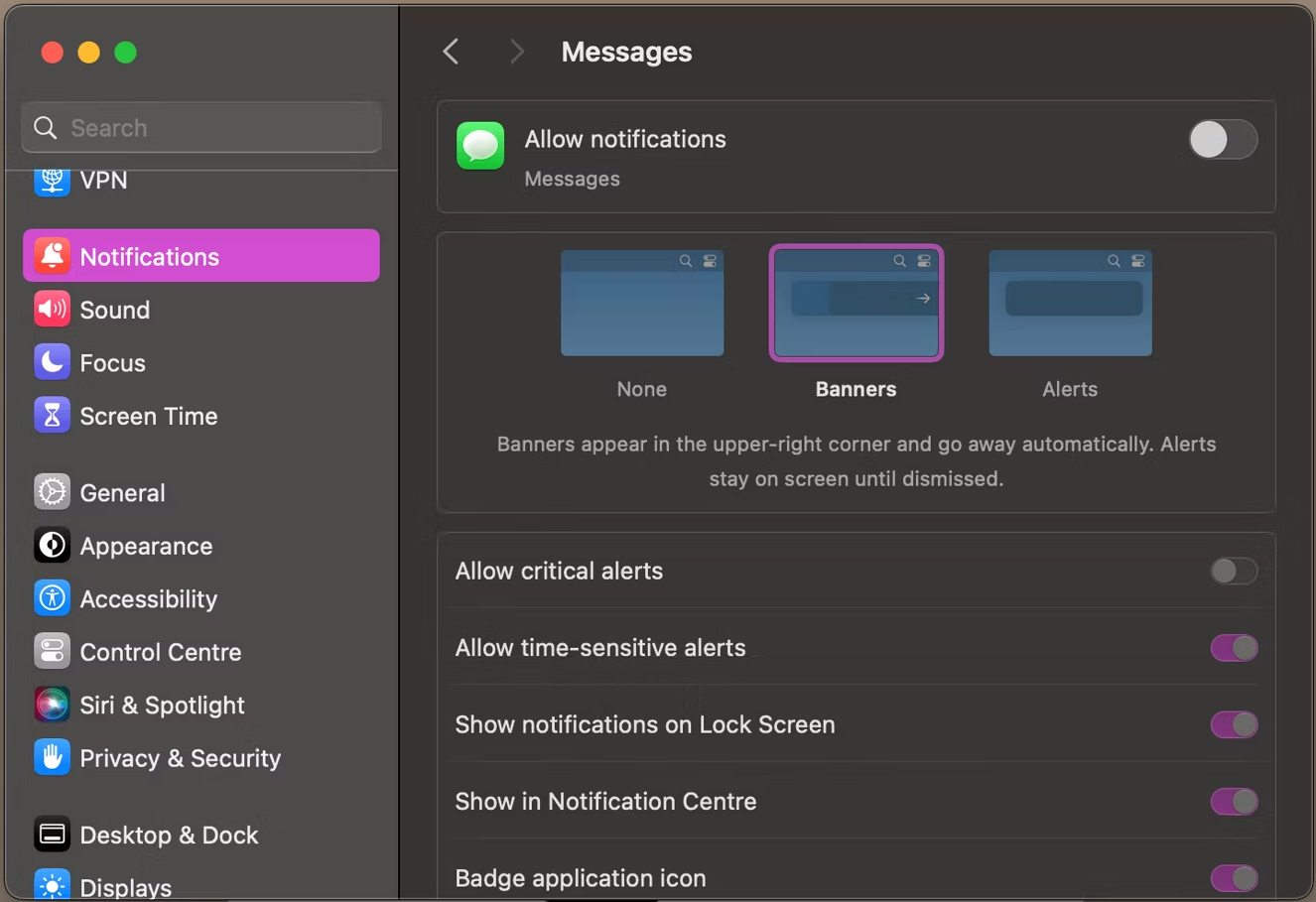The height and width of the screenshot is (902, 1316).
Task: Click the green full-screen window button
Action: [x=126, y=52]
